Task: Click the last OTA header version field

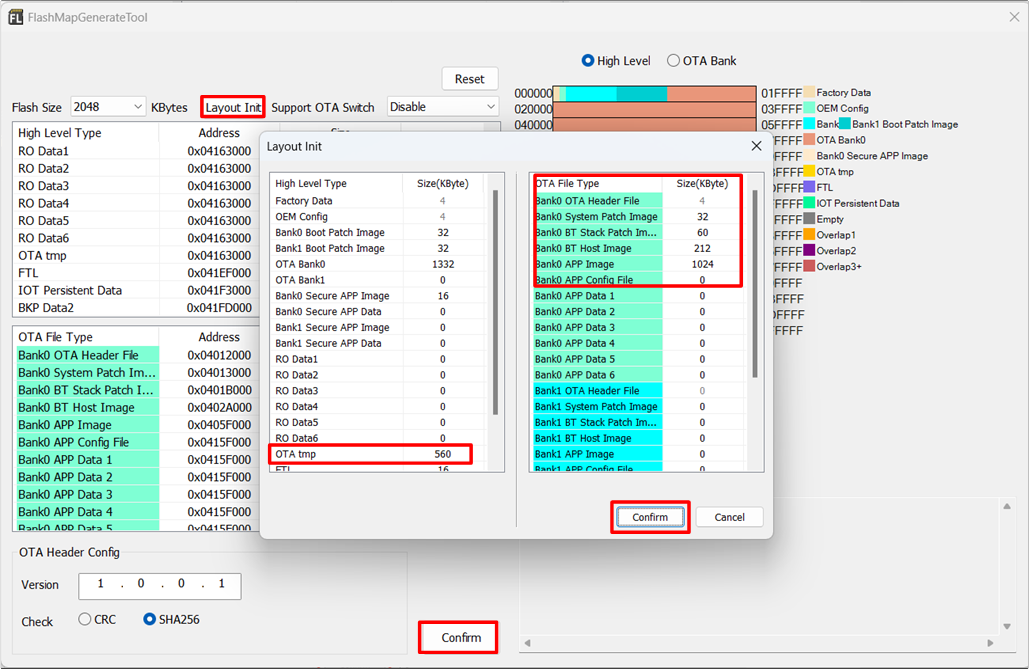Action: tap(221, 584)
